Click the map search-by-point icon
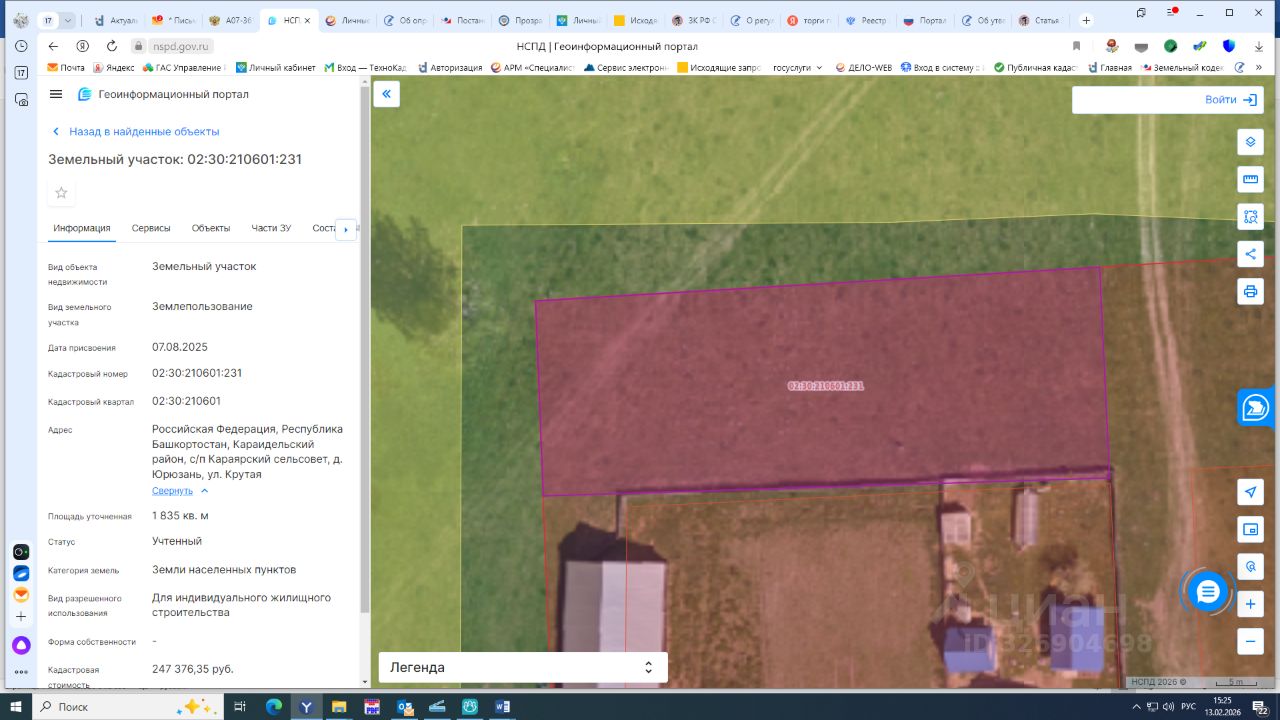Viewport: 1280px width, 720px height. tap(1250, 566)
